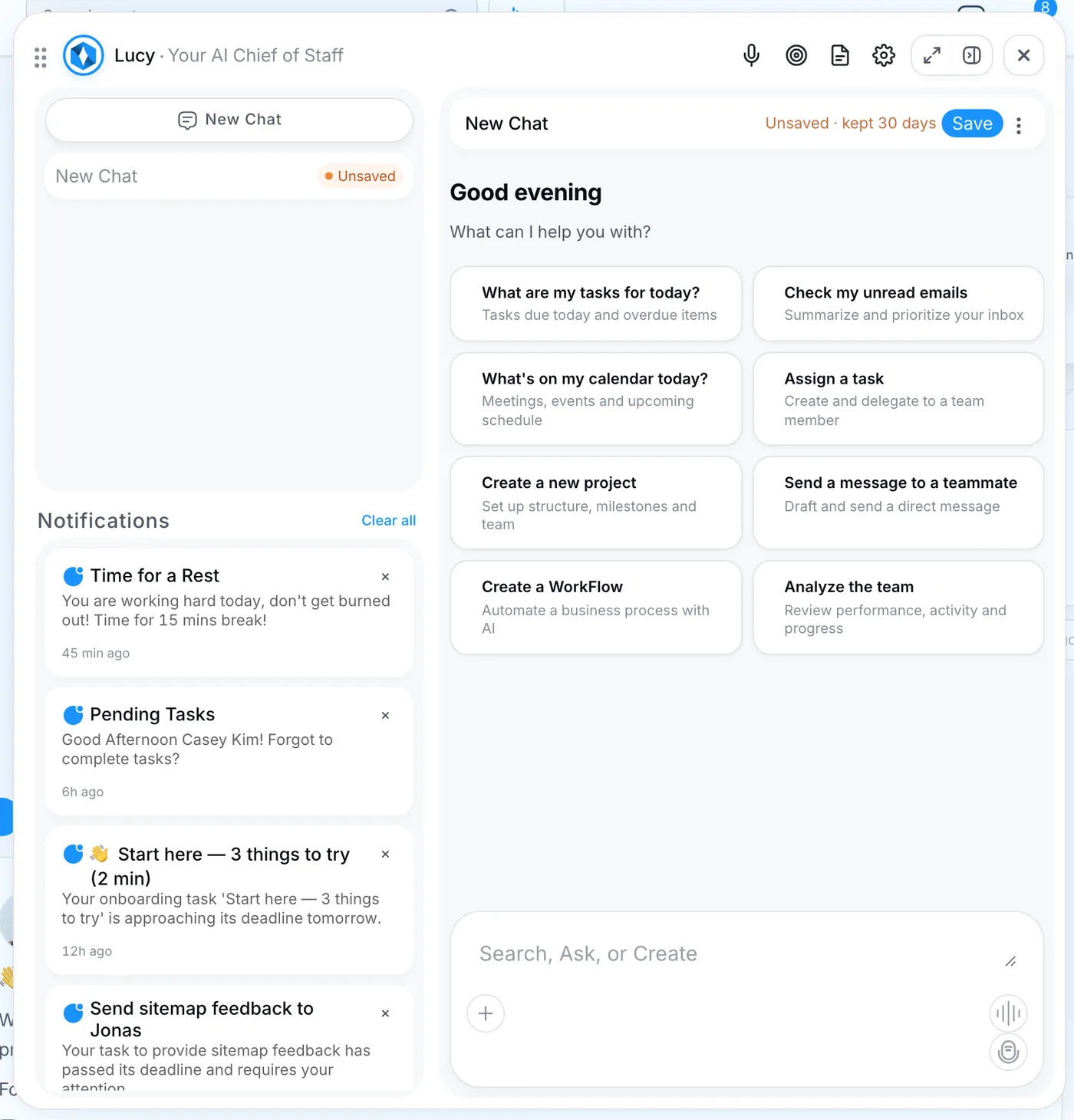The width and height of the screenshot is (1074, 1120).
Task: Open the Pending Tasks notification
Action: (229, 751)
